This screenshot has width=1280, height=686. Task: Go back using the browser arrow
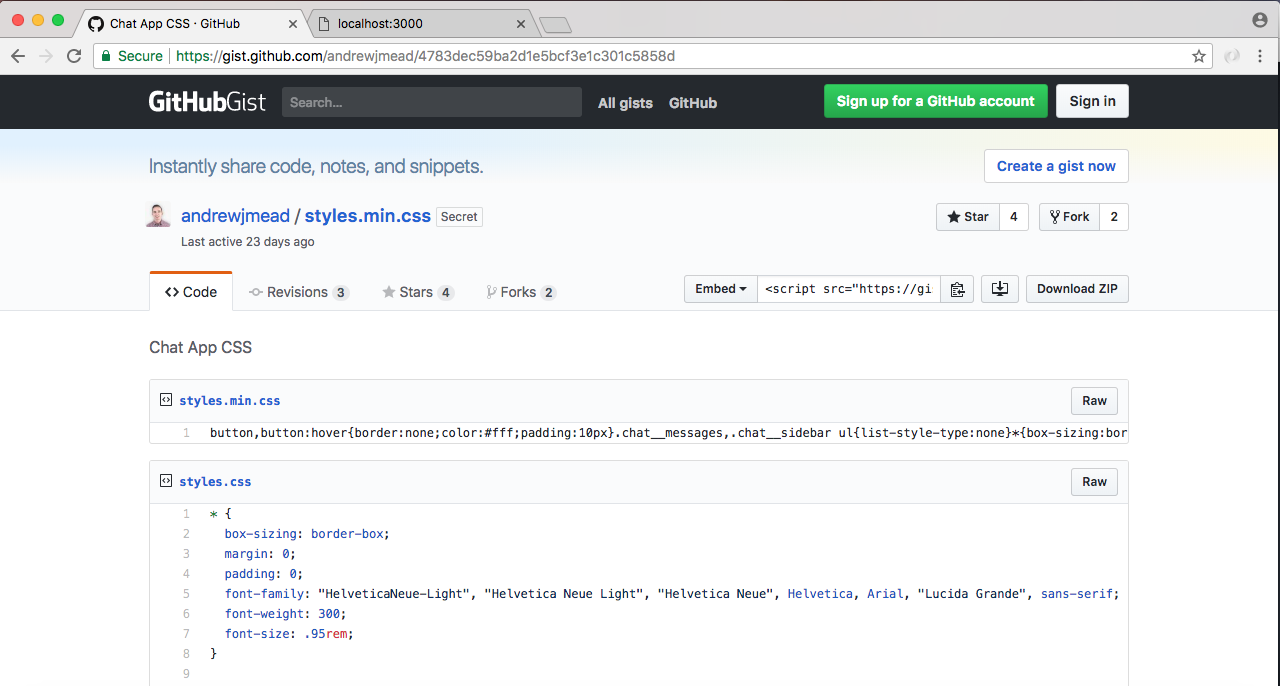18,56
